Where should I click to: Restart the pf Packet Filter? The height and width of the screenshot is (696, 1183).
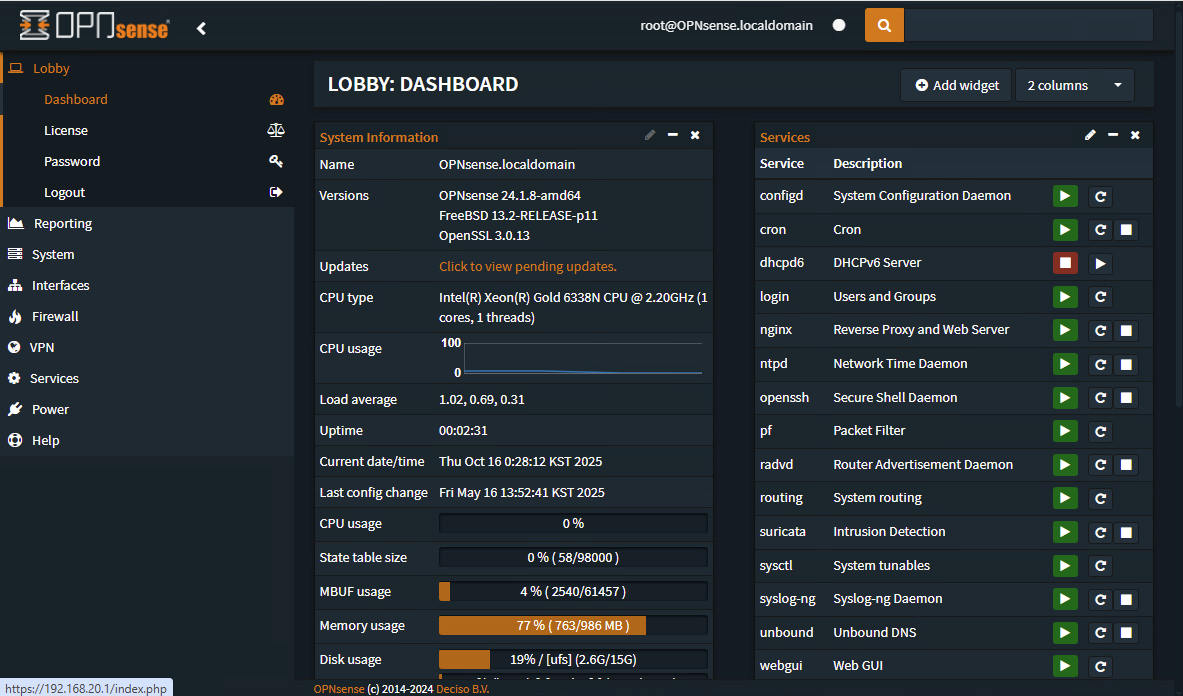tap(1100, 431)
